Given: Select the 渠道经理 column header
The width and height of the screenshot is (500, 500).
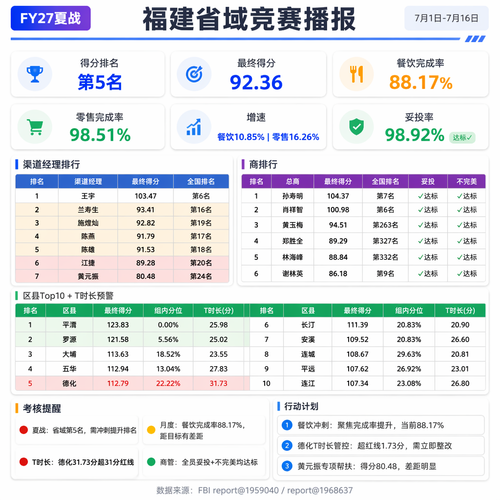Looking at the screenshot, I should click(x=88, y=181).
